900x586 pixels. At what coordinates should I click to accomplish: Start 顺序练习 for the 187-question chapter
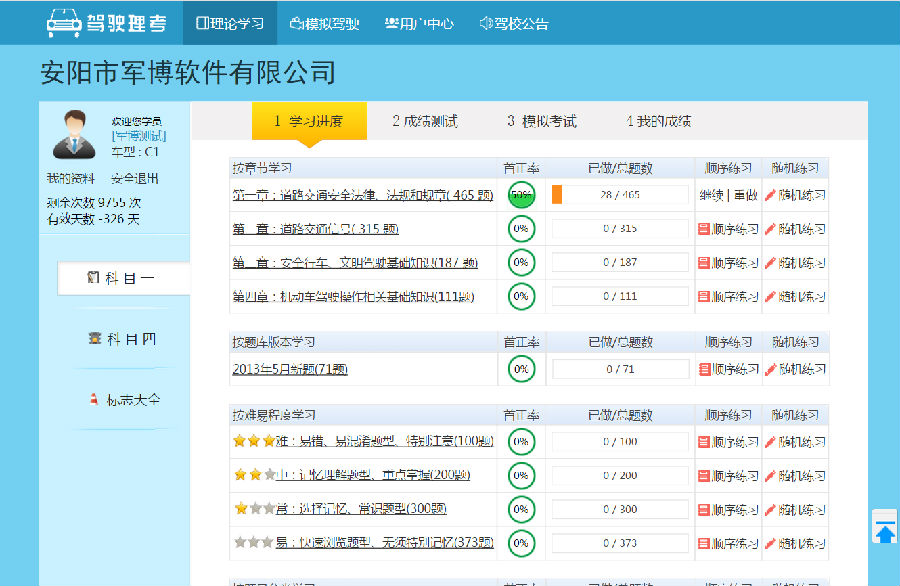click(x=728, y=263)
